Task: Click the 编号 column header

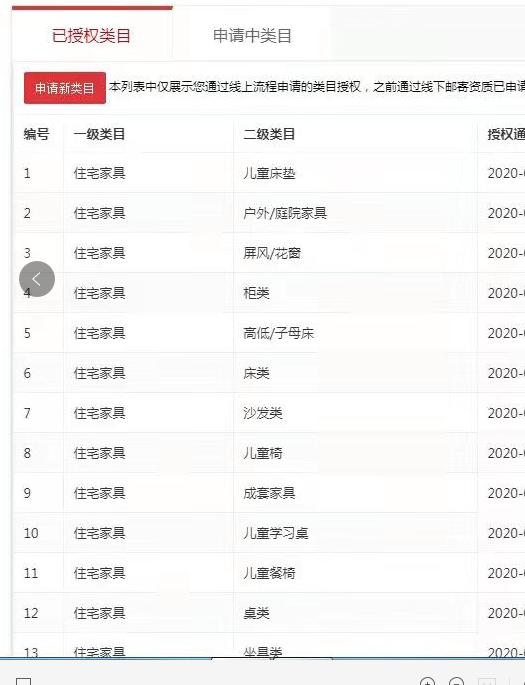Action: 36,134
